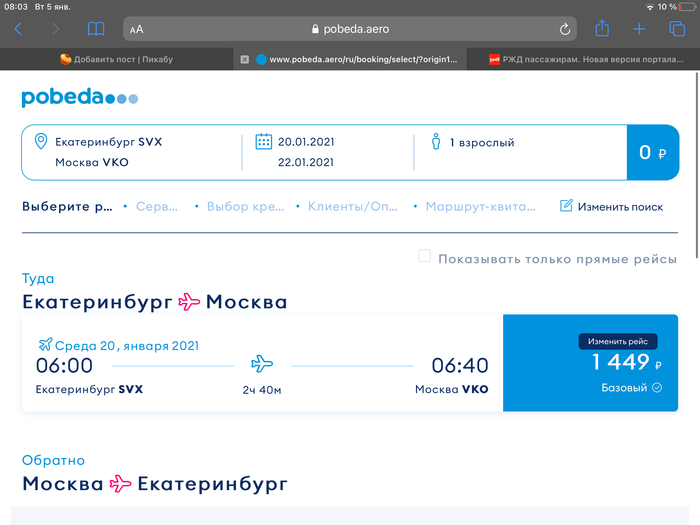Open the route selector Екатеринбург SVX
This screenshot has width=700, height=525.
(108, 142)
